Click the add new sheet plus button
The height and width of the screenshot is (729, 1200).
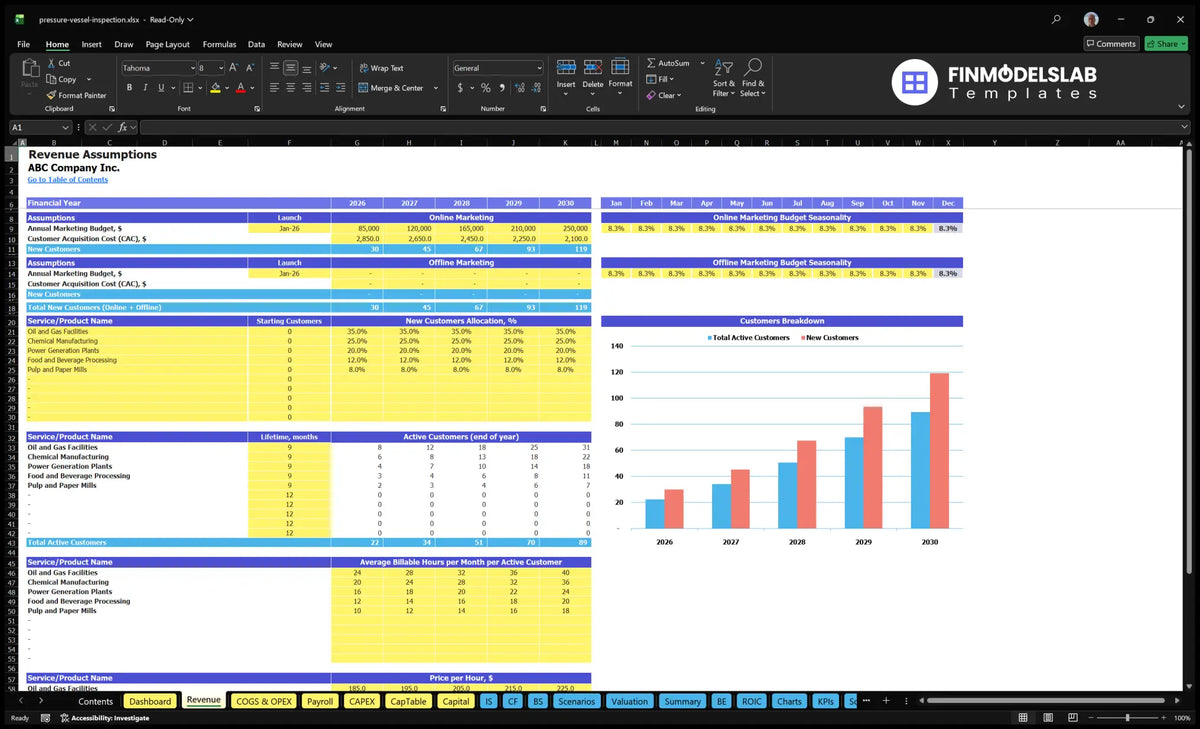(x=885, y=701)
